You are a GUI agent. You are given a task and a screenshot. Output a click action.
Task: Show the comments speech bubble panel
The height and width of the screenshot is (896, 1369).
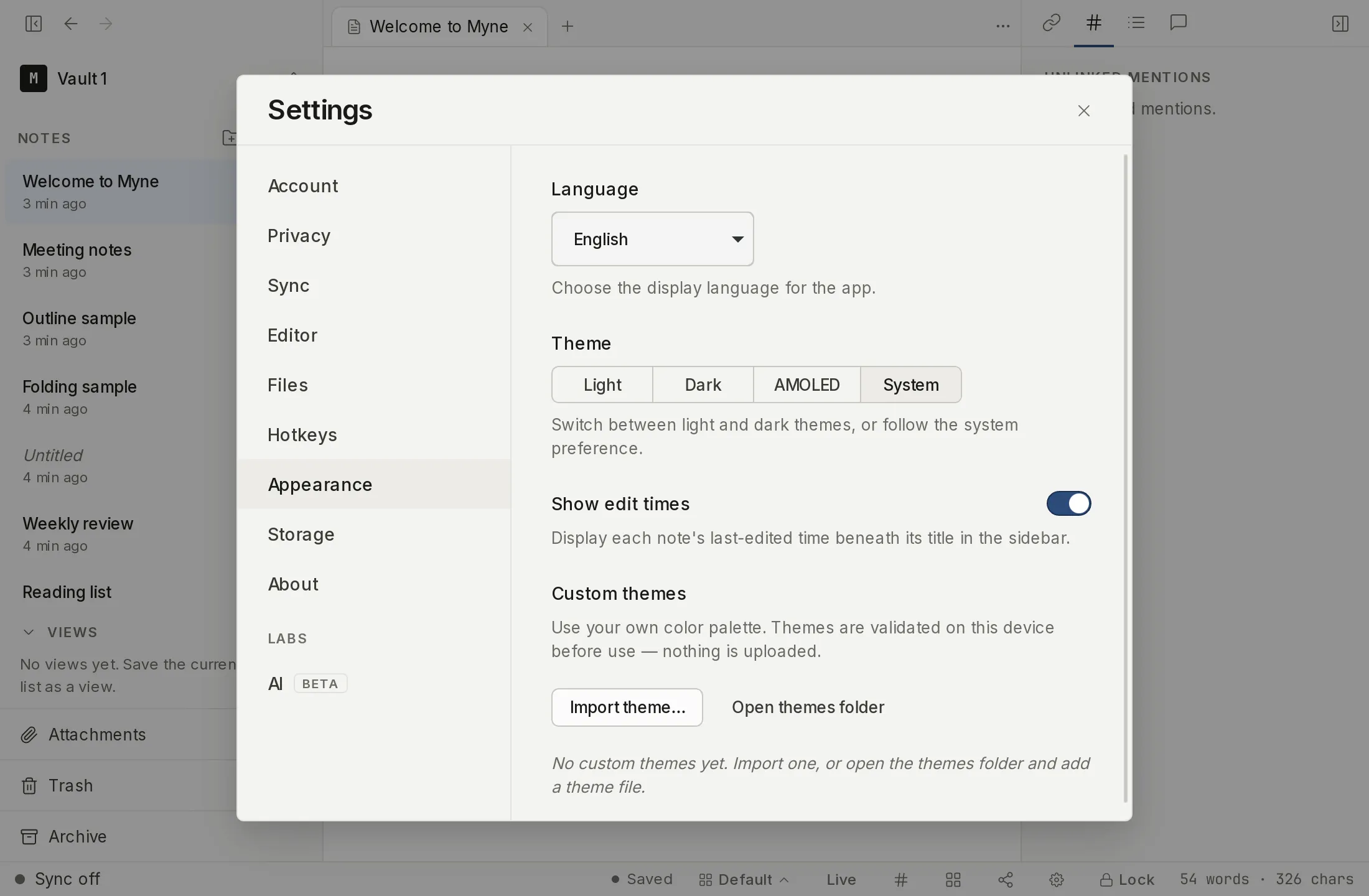[x=1179, y=23]
